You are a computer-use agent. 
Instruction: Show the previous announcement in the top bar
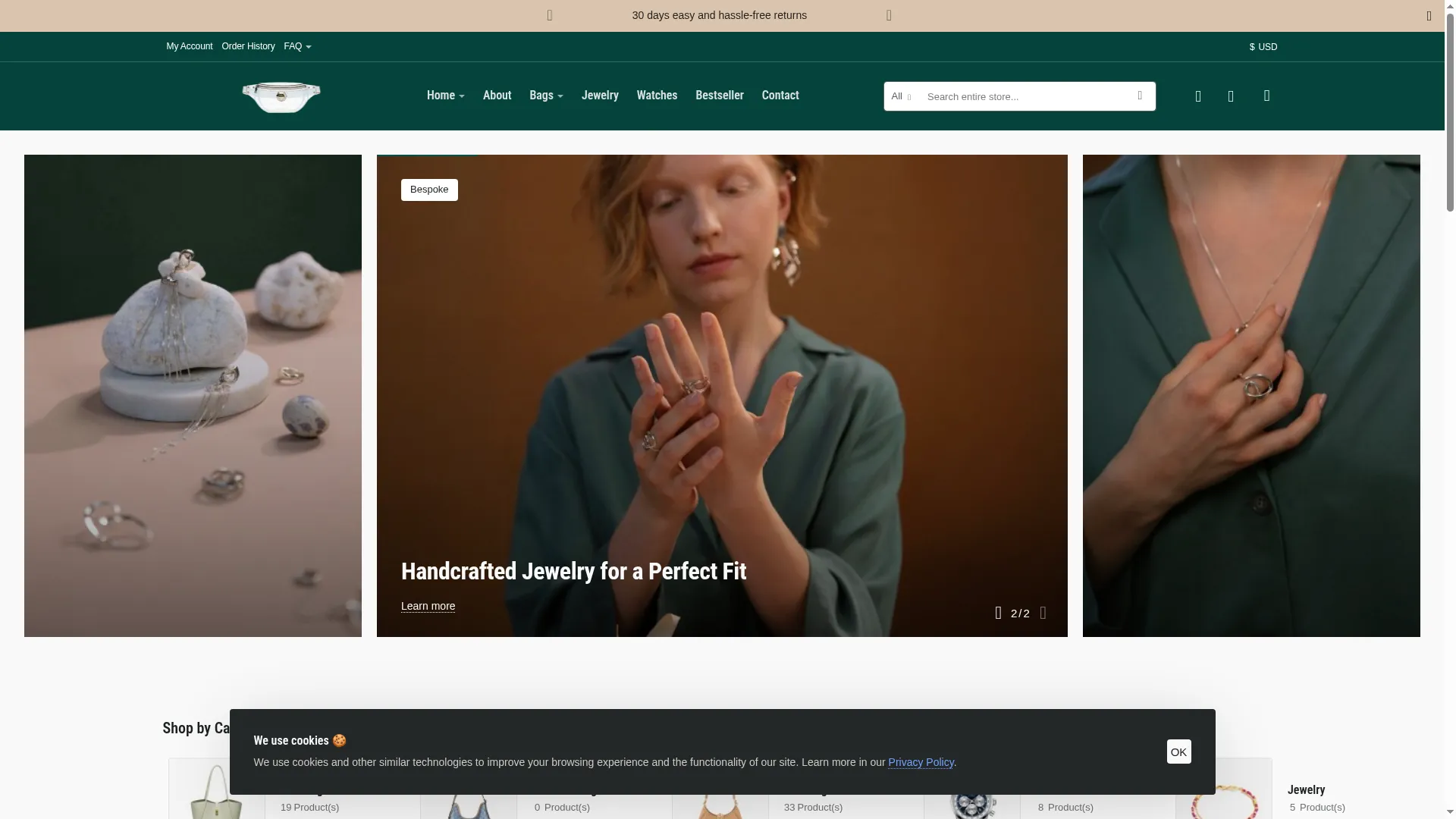[550, 16]
